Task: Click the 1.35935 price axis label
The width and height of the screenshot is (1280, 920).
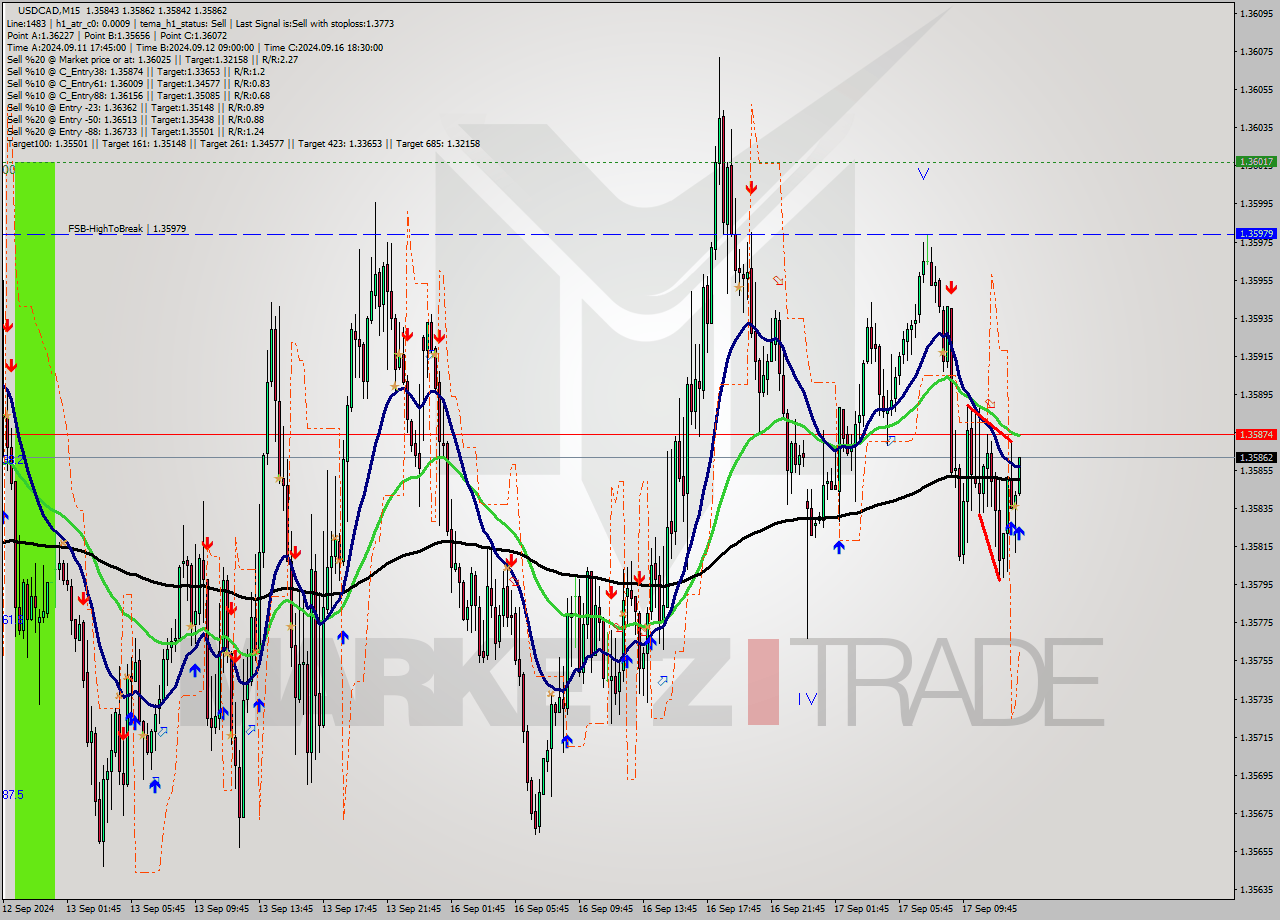Action: coord(1256,318)
